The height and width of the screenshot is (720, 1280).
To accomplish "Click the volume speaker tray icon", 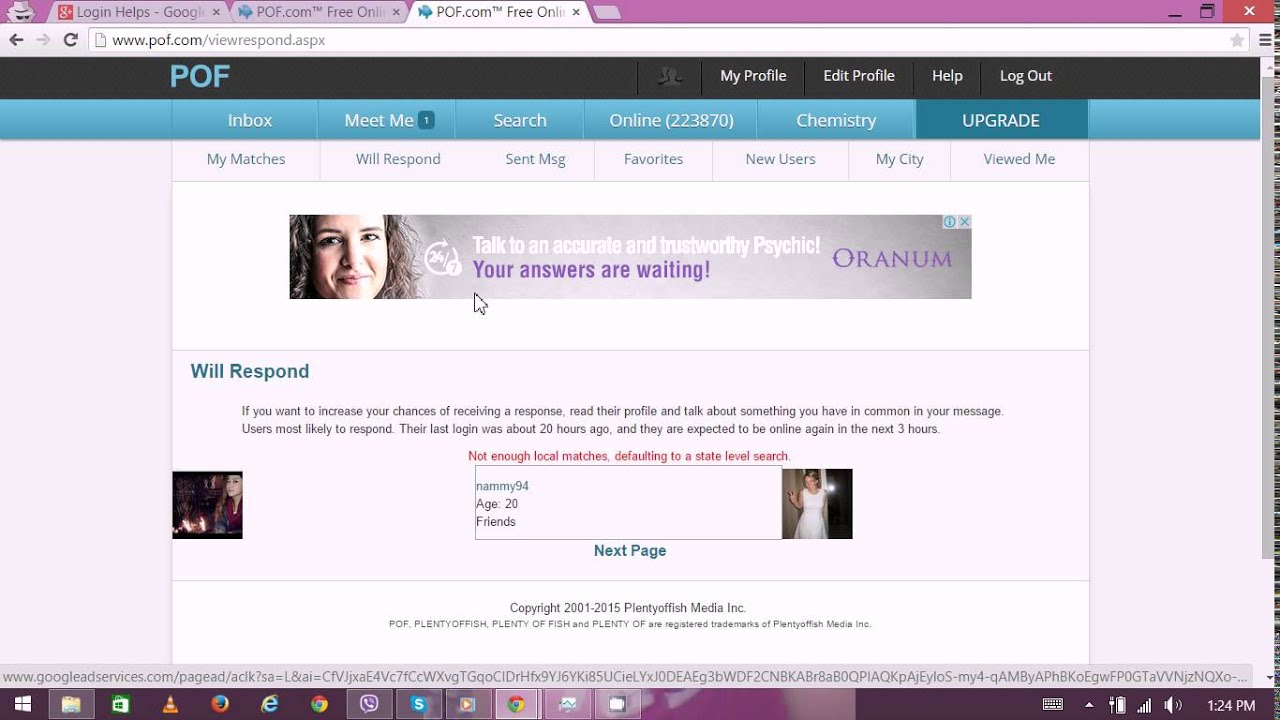I will click(1173, 705).
